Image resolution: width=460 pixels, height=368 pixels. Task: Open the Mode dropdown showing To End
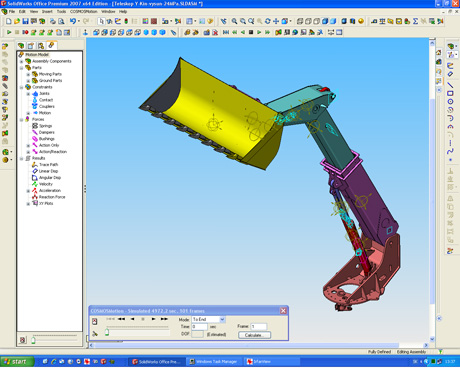[222, 319]
